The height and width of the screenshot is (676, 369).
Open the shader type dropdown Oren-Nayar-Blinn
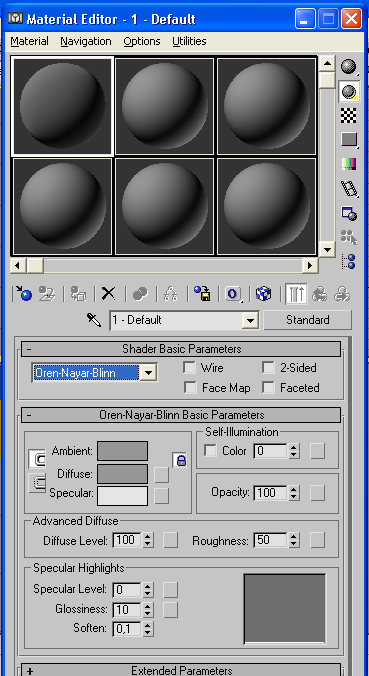pyautogui.click(x=94, y=372)
